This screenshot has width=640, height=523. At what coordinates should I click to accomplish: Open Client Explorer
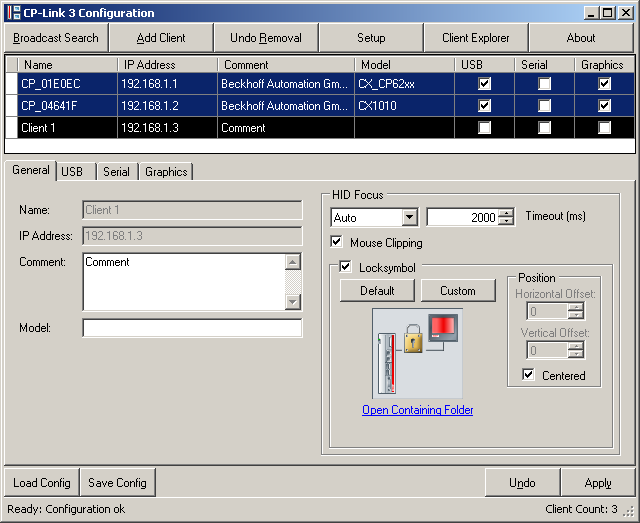click(476, 38)
